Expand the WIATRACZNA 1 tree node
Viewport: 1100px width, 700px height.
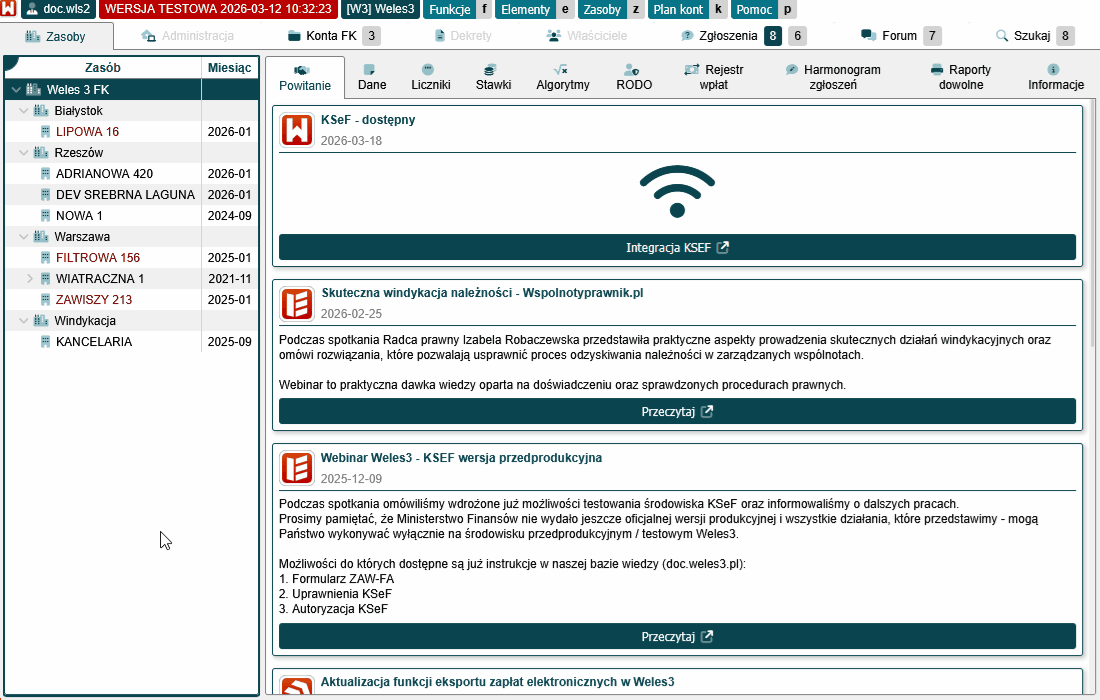pyautogui.click(x=30, y=279)
